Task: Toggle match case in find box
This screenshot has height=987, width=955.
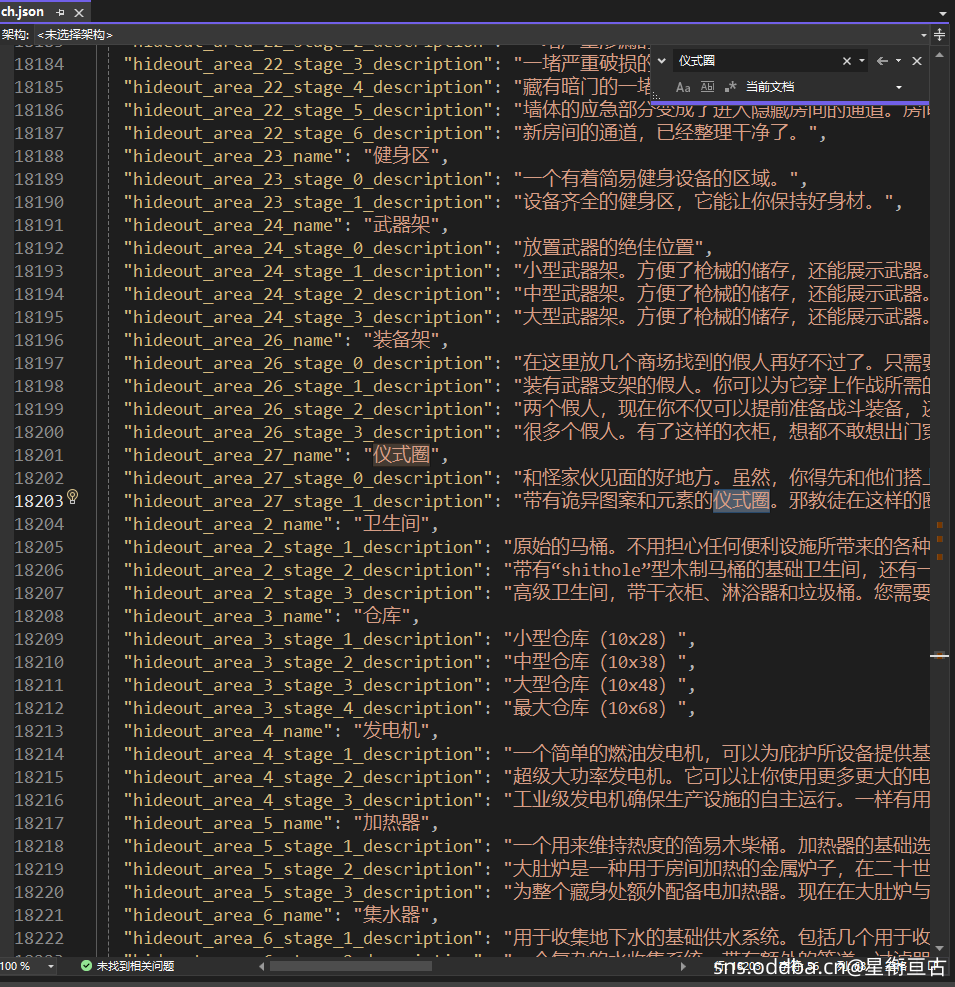Action: click(x=683, y=87)
